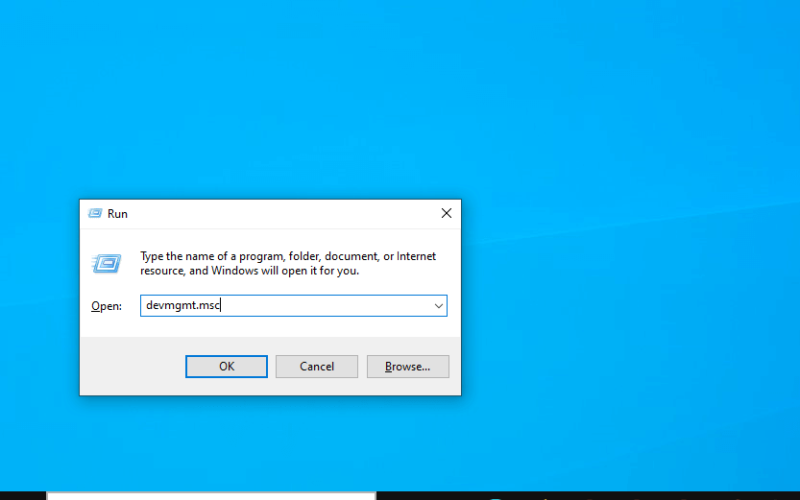Close the Run dialog with the X
Screen dimensions: 800x500
pyautogui.click(x=446, y=213)
